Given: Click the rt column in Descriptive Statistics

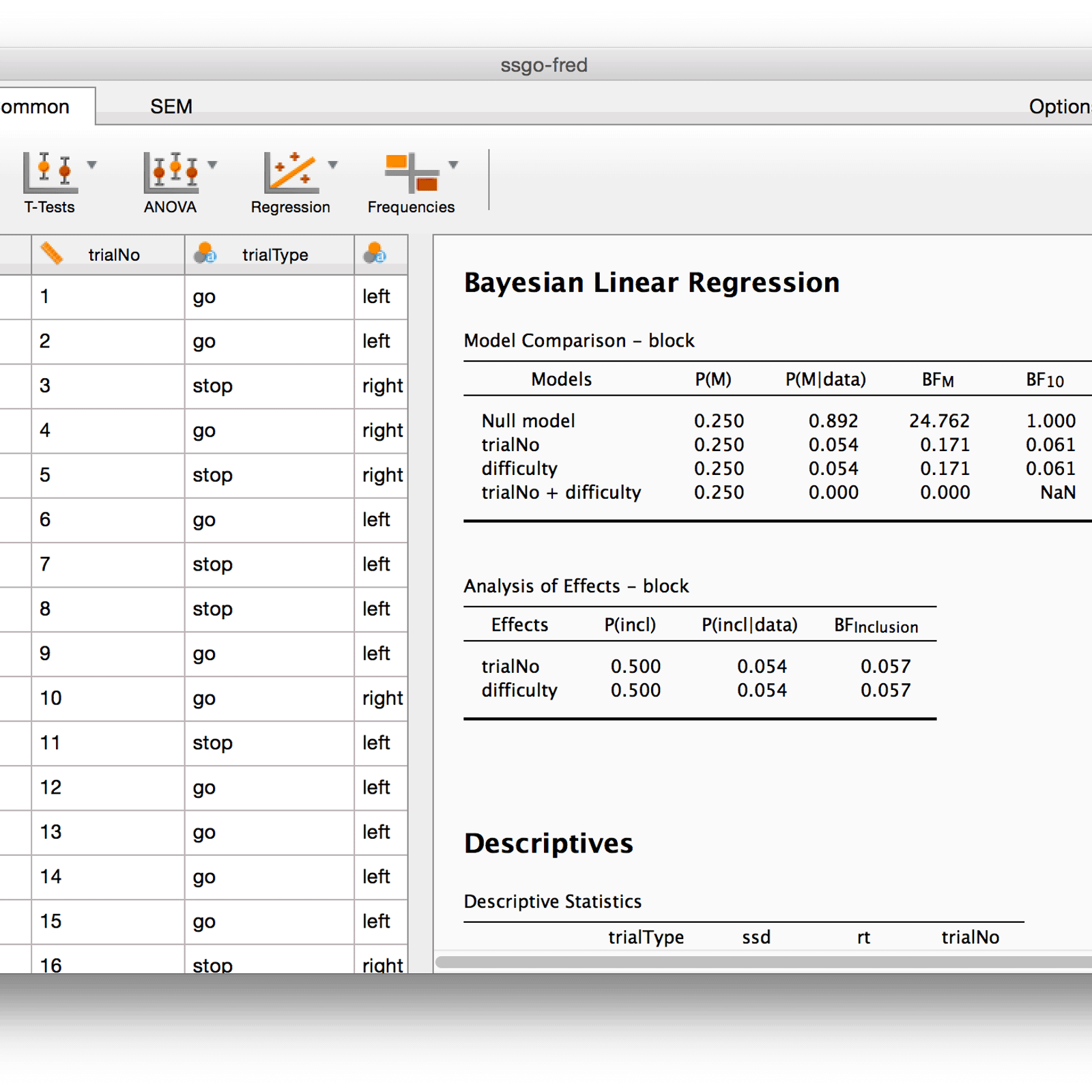Looking at the screenshot, I should tap(863, 937).
